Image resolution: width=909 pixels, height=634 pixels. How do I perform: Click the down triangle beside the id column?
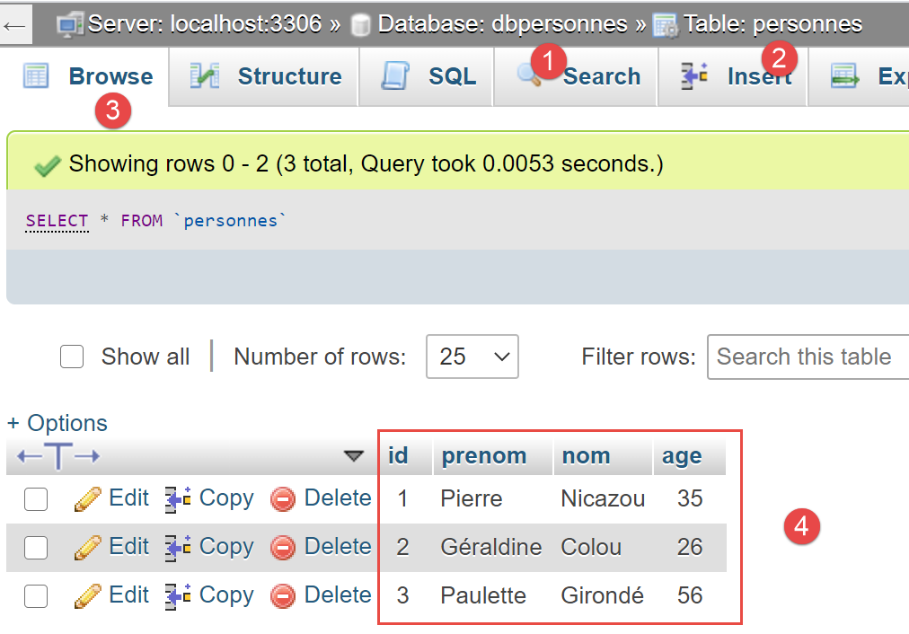353,456
